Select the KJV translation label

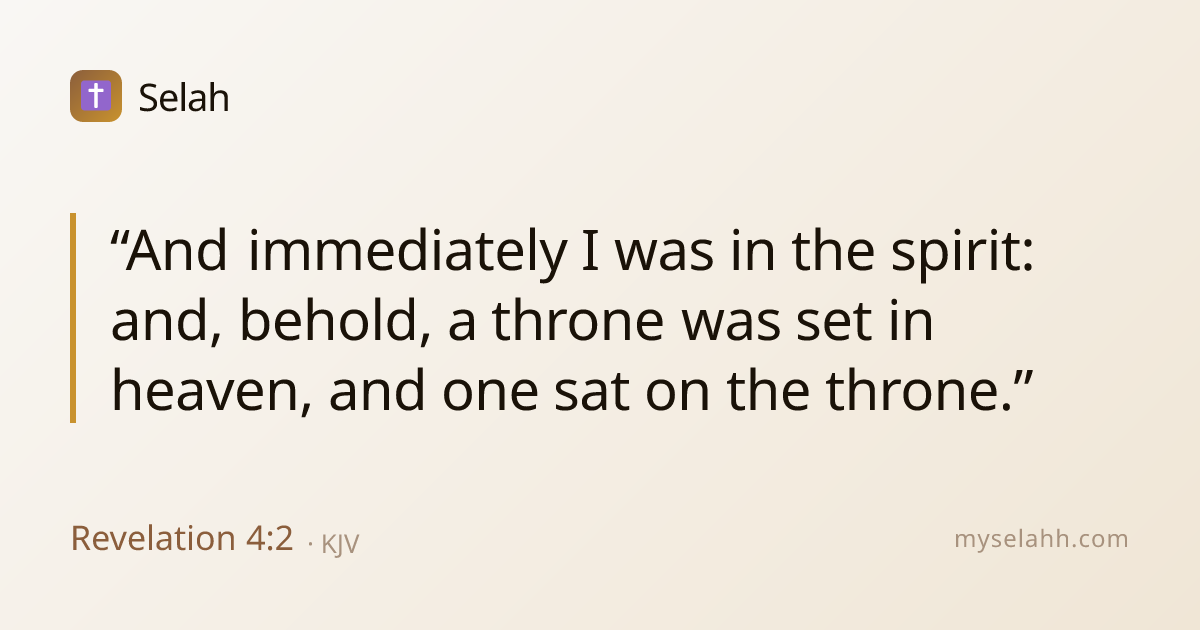(x=340, y=544)
